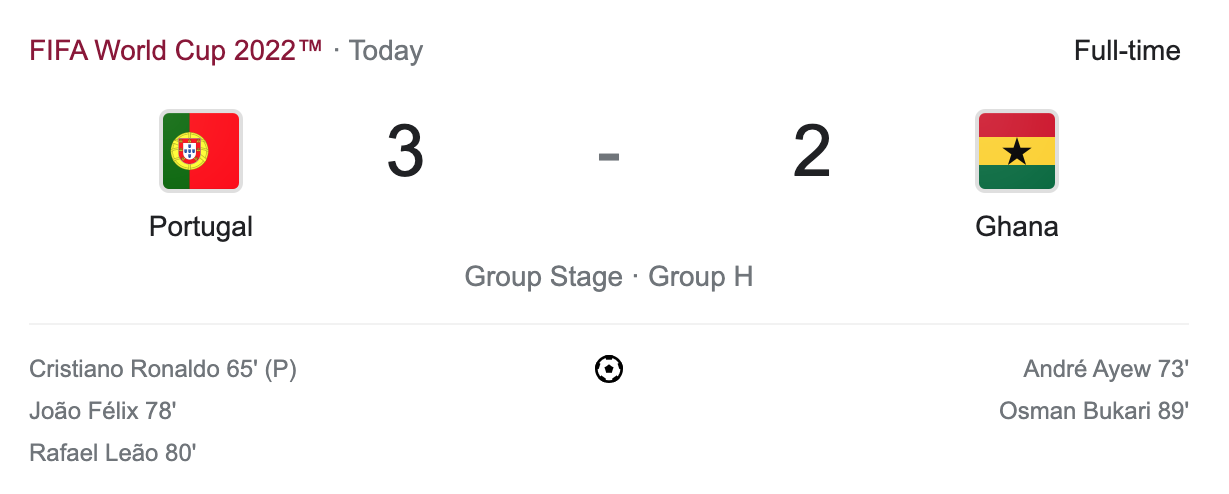Select Osman Bukari 89' goal entry
The image size is (1229, 494).
pos(1093,411)
